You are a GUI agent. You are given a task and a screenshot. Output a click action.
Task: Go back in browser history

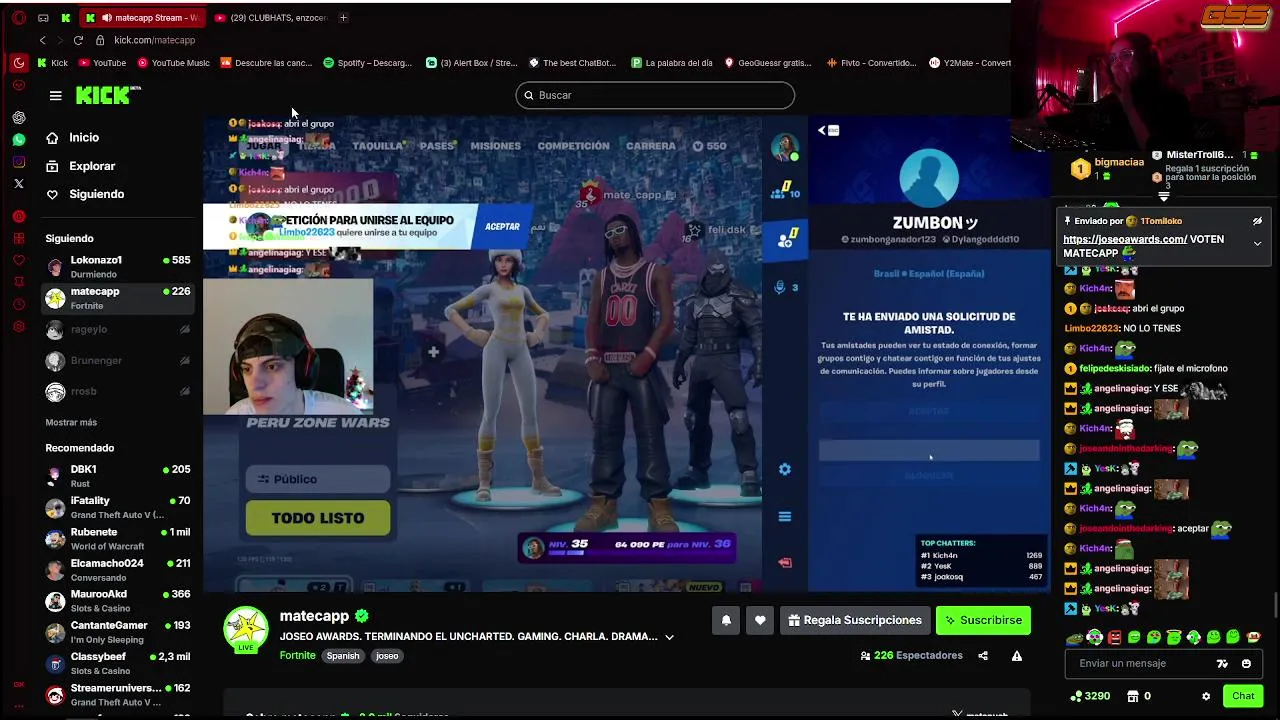(43, 40)
